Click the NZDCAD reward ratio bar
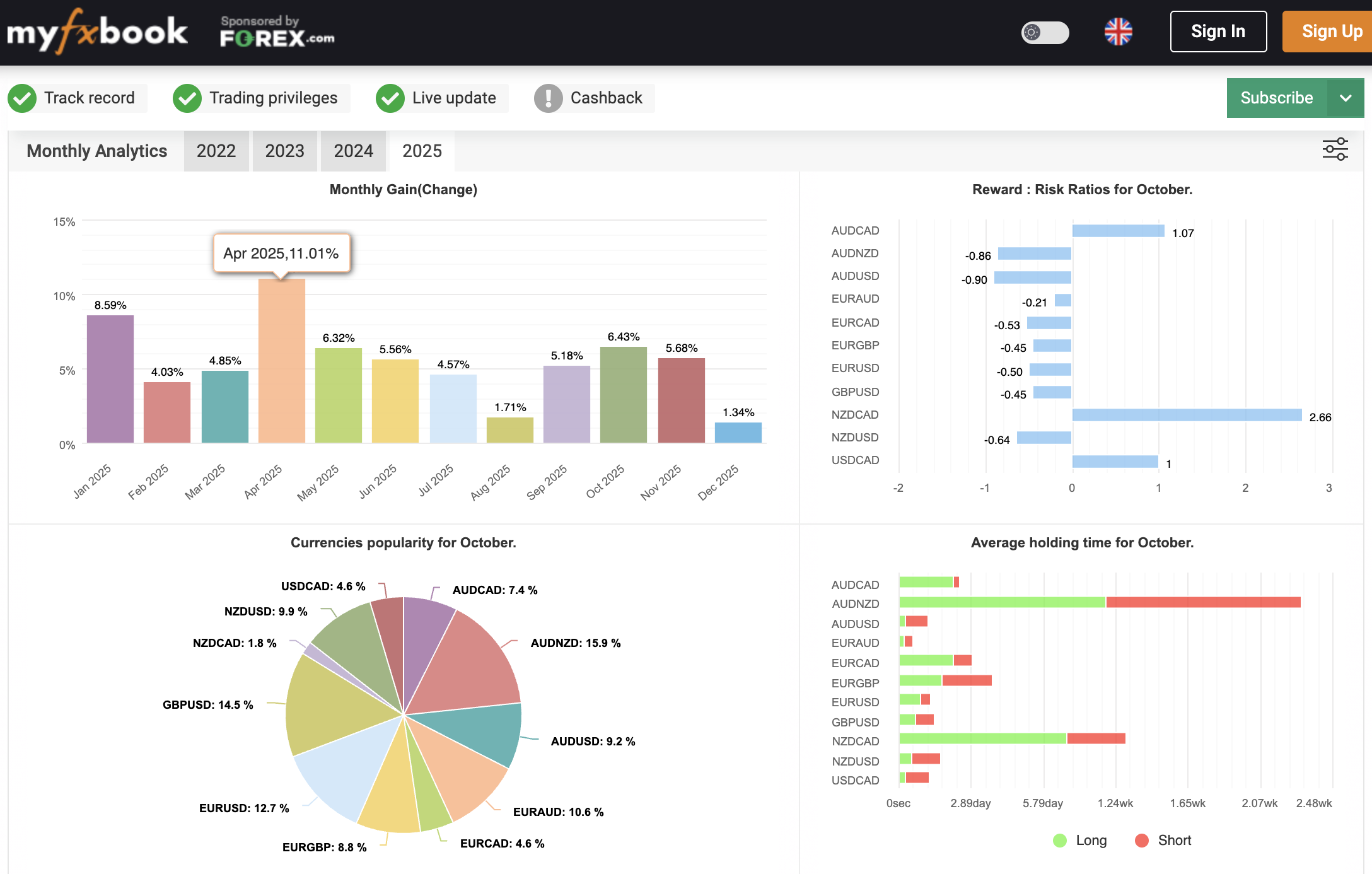This screenshot has height=874, width=1372. pos(1122,414)
